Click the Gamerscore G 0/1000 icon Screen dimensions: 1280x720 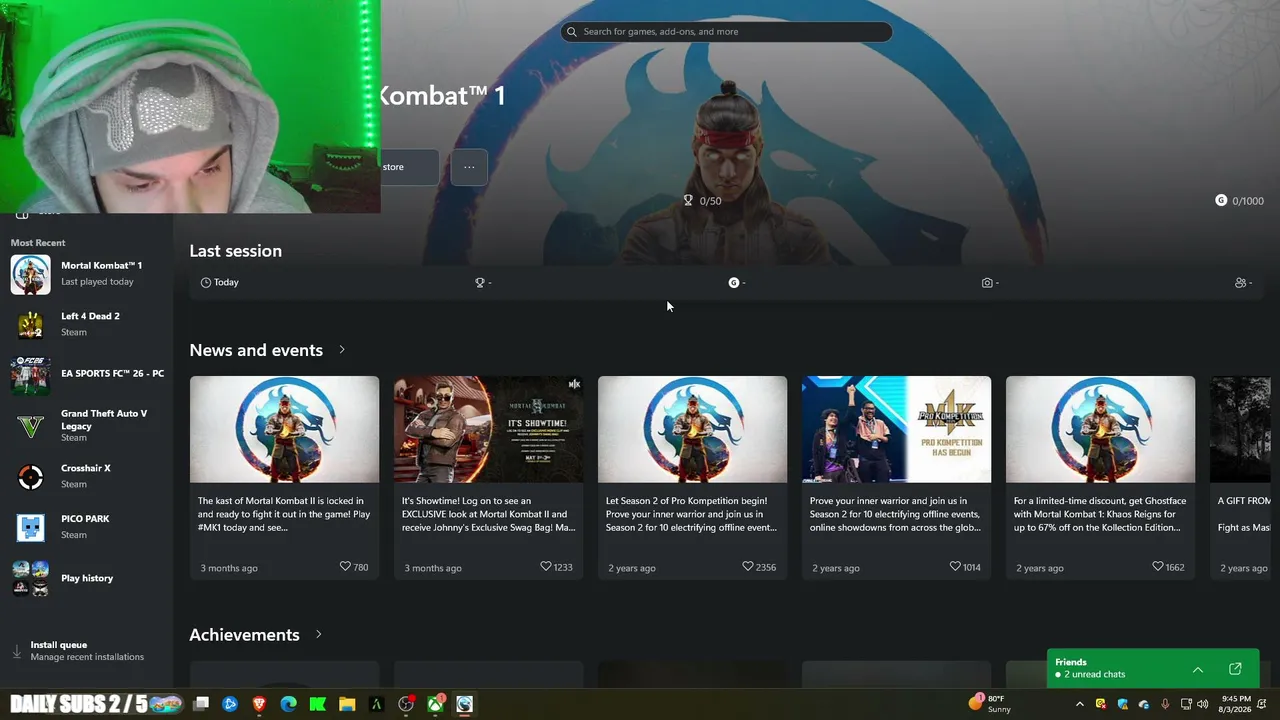pos(1221,201)
